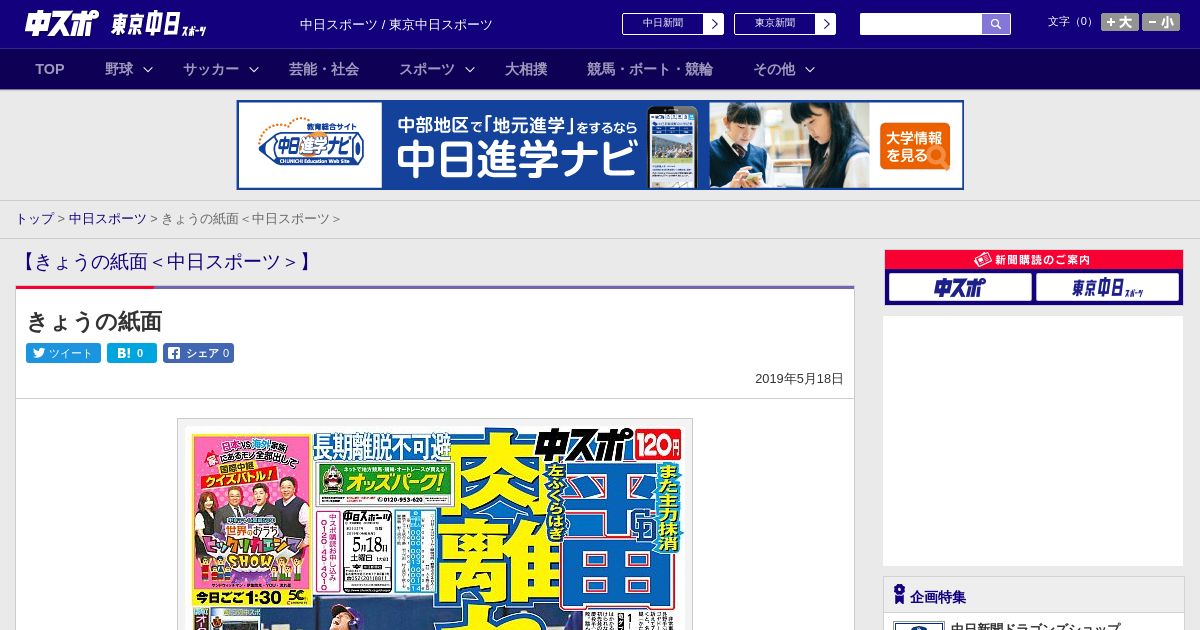The height and width of the screenshot is (630, 1200).
Task: Open the 東京新聞 link button
Action: click(x=775, y=24)
